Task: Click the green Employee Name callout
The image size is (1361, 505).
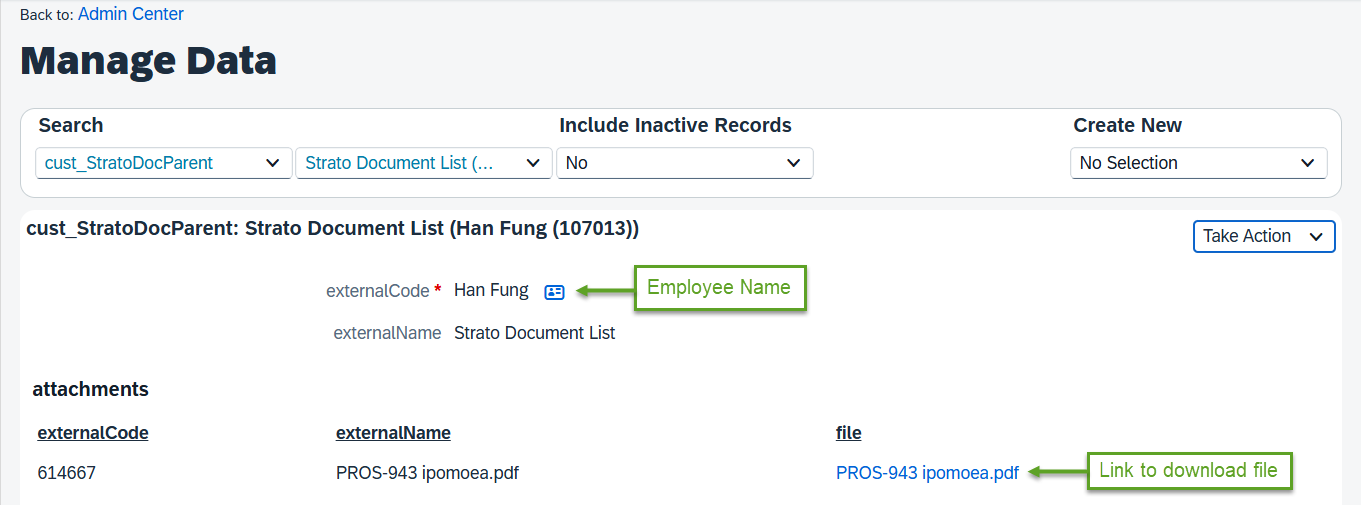Action: point(719,288)
